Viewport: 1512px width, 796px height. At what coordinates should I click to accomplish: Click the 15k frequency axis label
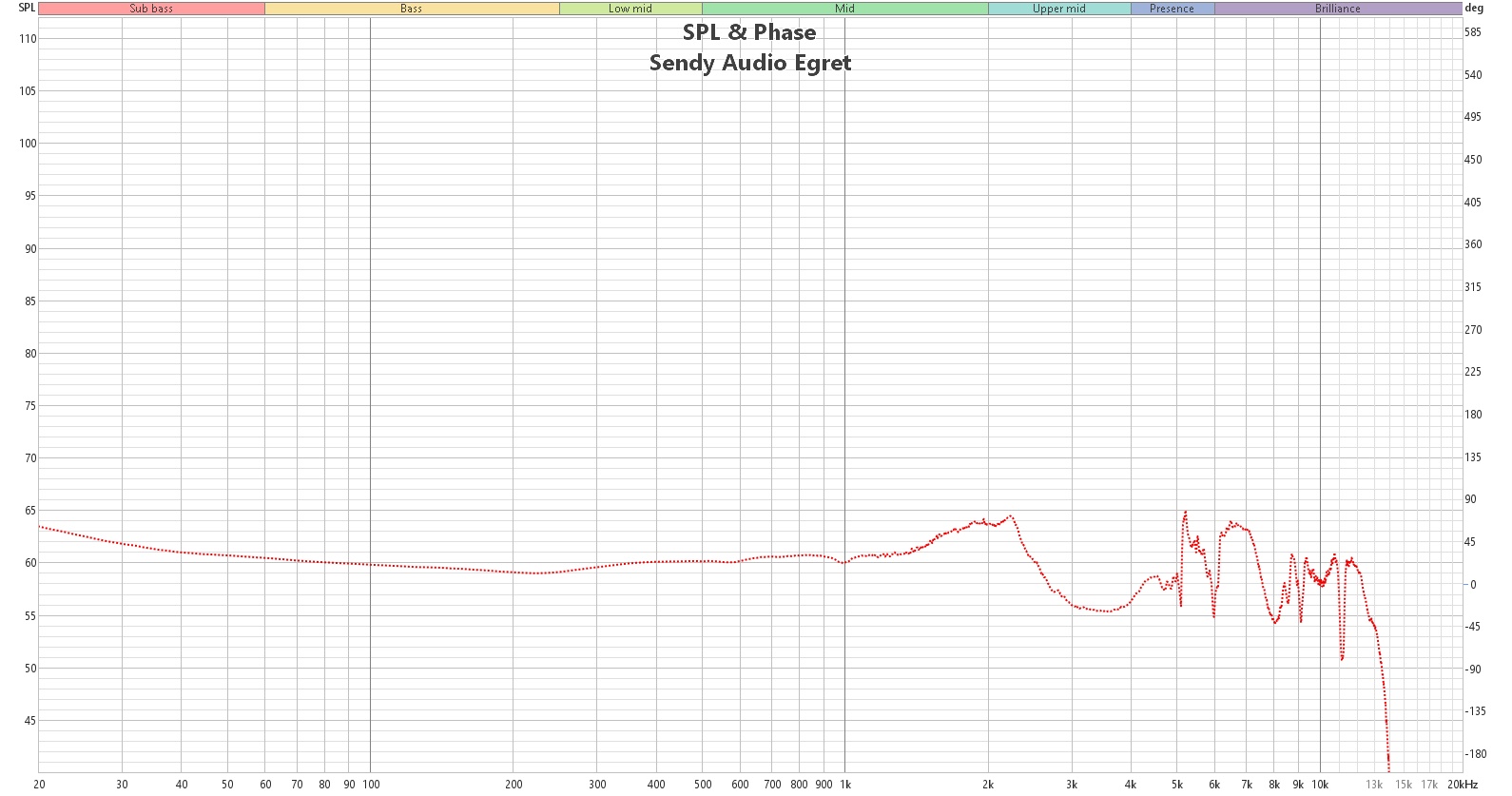[x=1404, y=785]
